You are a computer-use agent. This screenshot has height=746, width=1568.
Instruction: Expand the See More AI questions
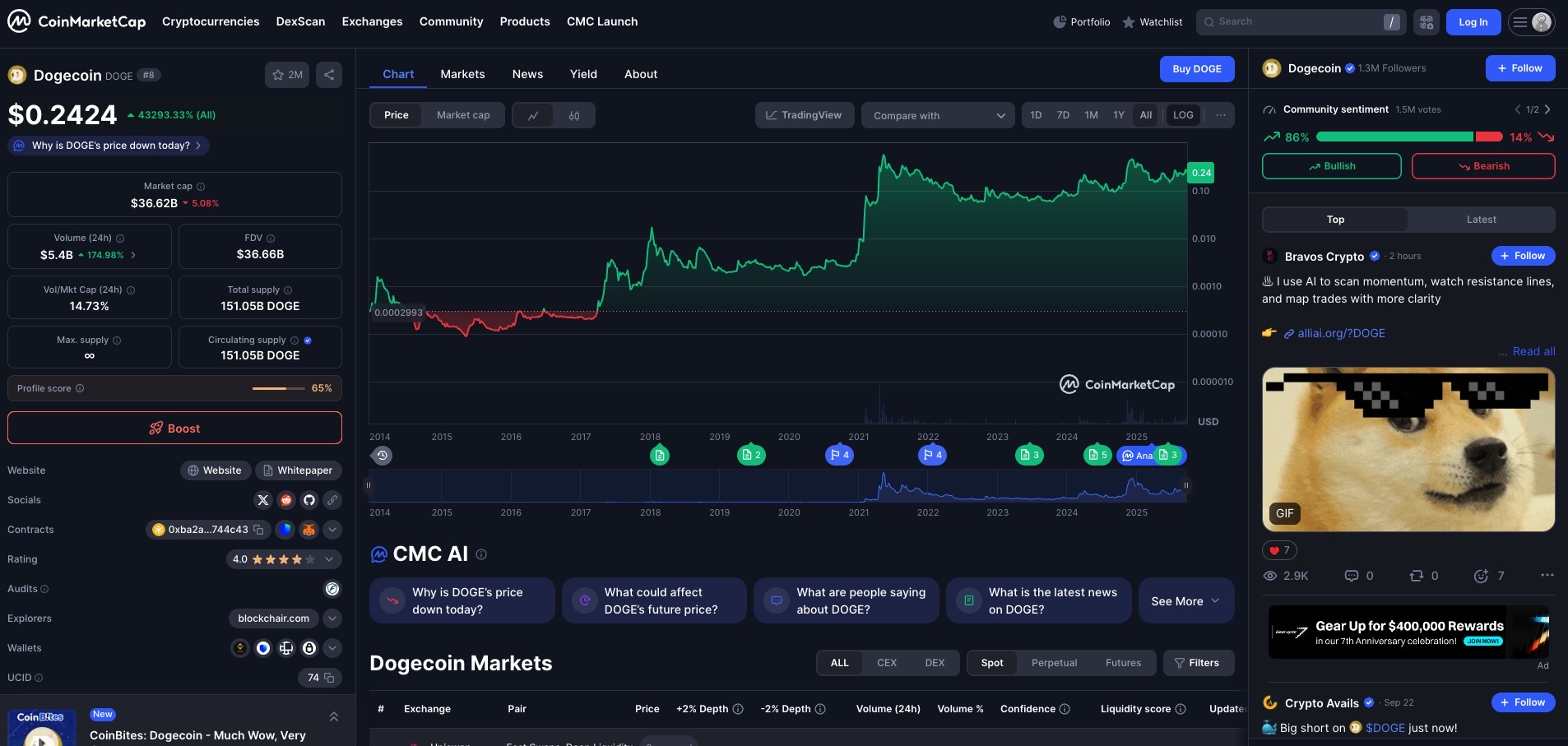click(1185, 601)
